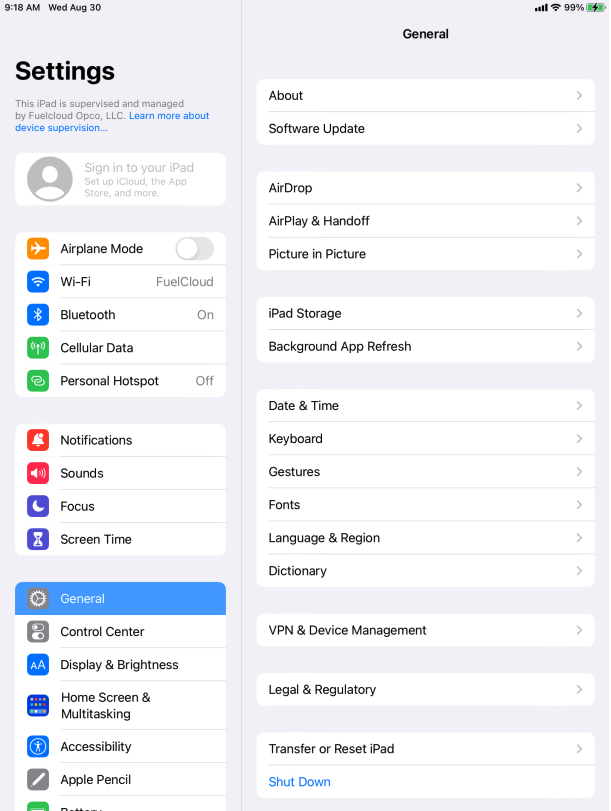Screen dimensions: 611x811
Task: Expand VPN & Device Management chevron
Action: tap(579, 630)
